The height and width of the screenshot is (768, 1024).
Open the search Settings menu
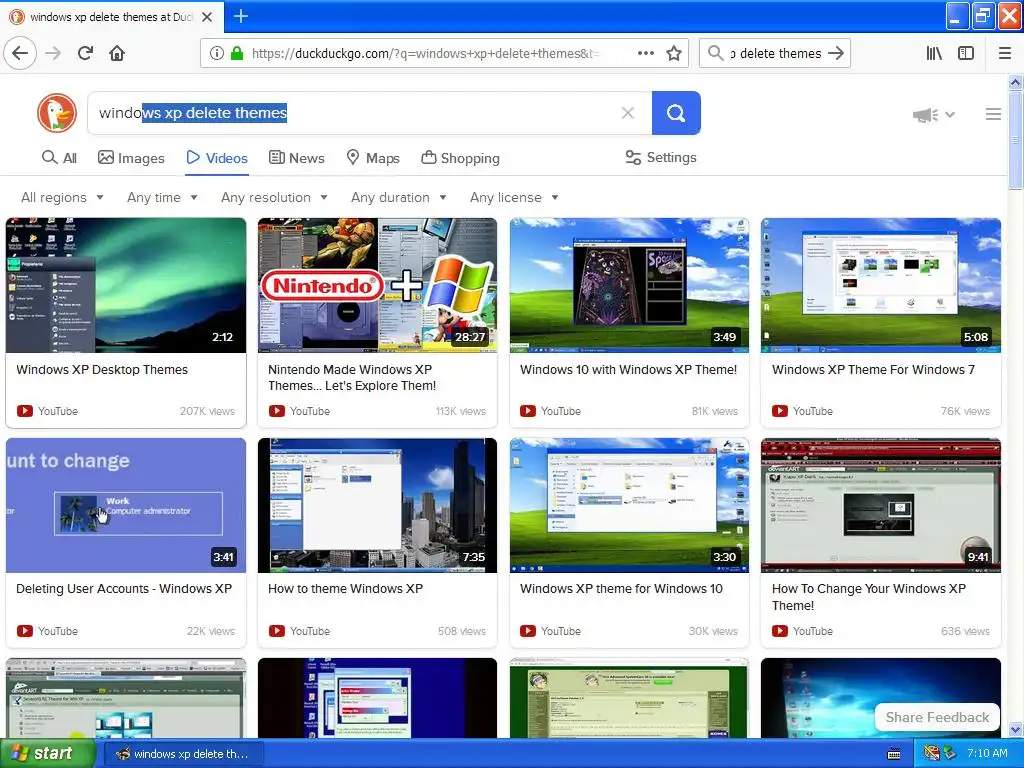pos(661,157)
